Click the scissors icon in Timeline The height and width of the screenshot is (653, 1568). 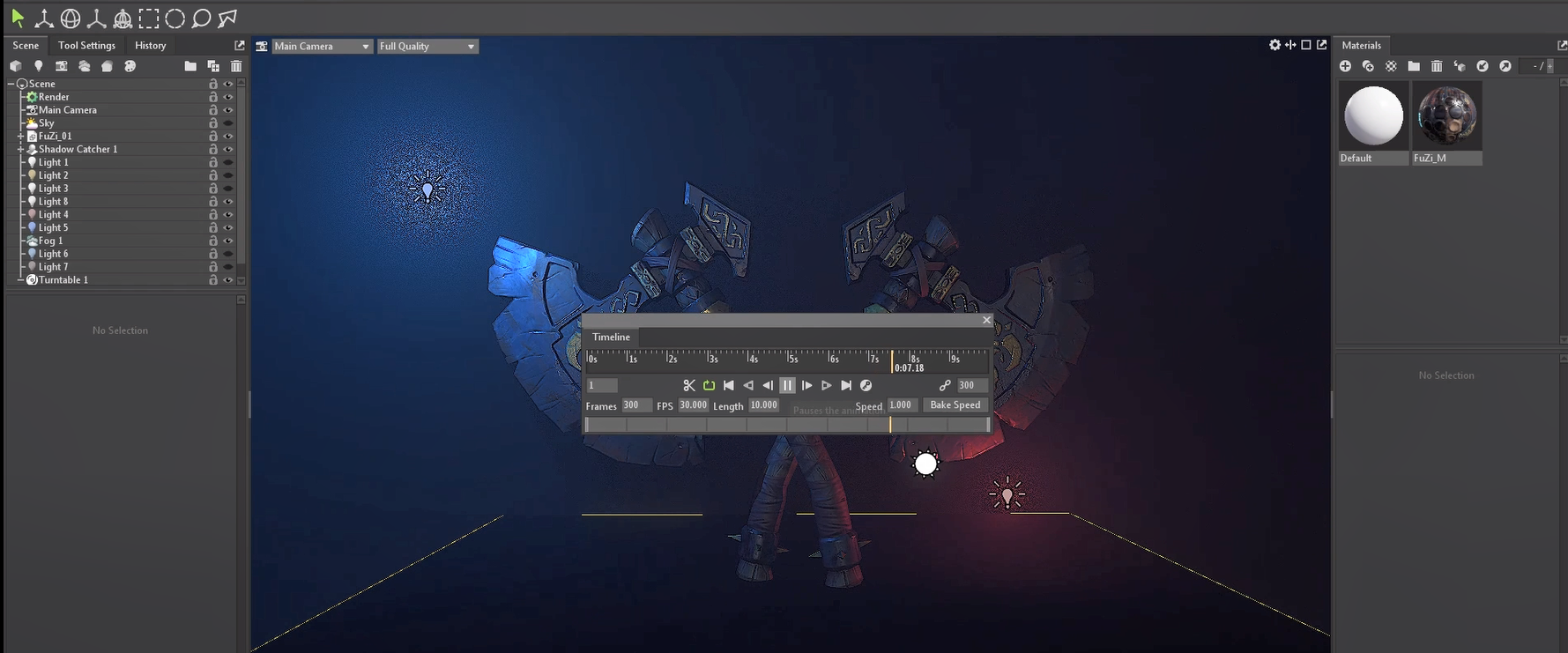(689, 385)
